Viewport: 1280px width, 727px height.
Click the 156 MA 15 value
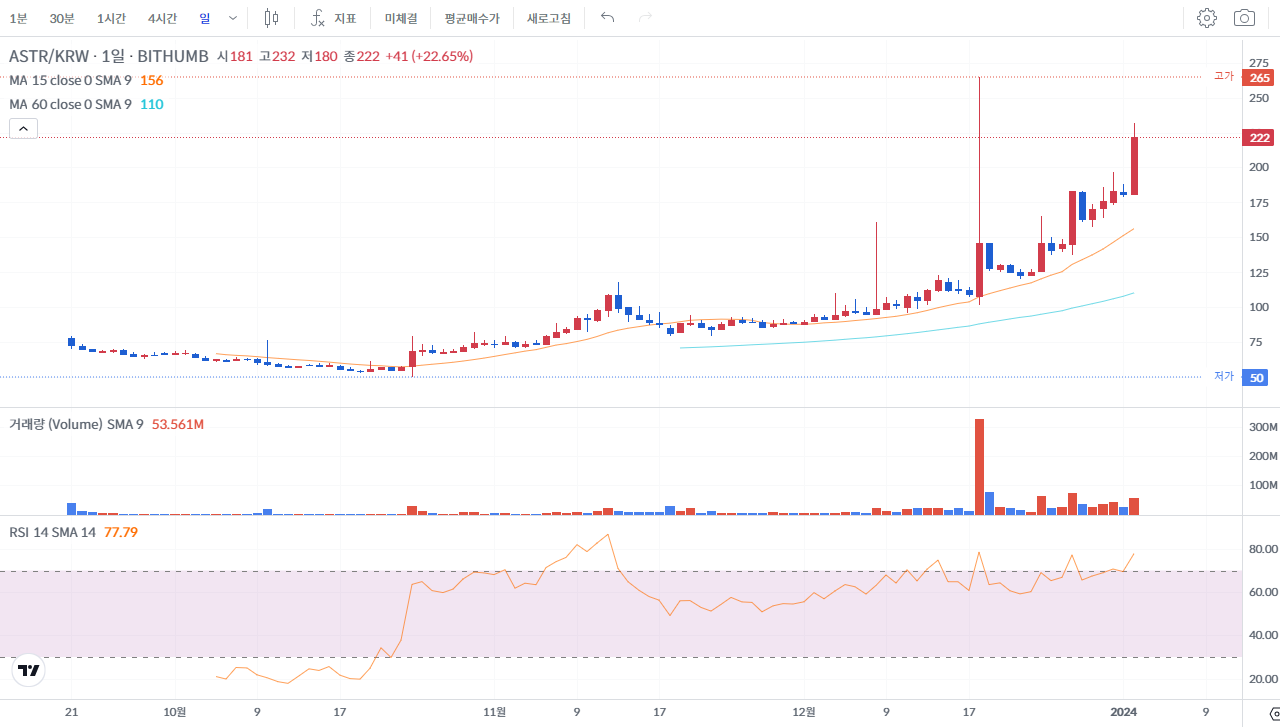(151, 80)
